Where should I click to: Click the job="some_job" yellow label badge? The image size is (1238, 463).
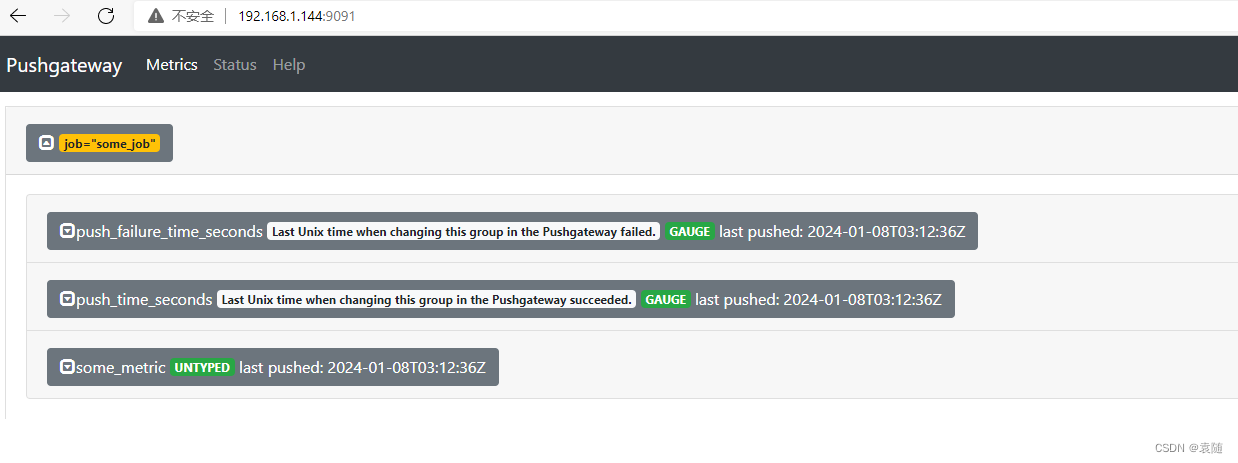click(109, 143)
